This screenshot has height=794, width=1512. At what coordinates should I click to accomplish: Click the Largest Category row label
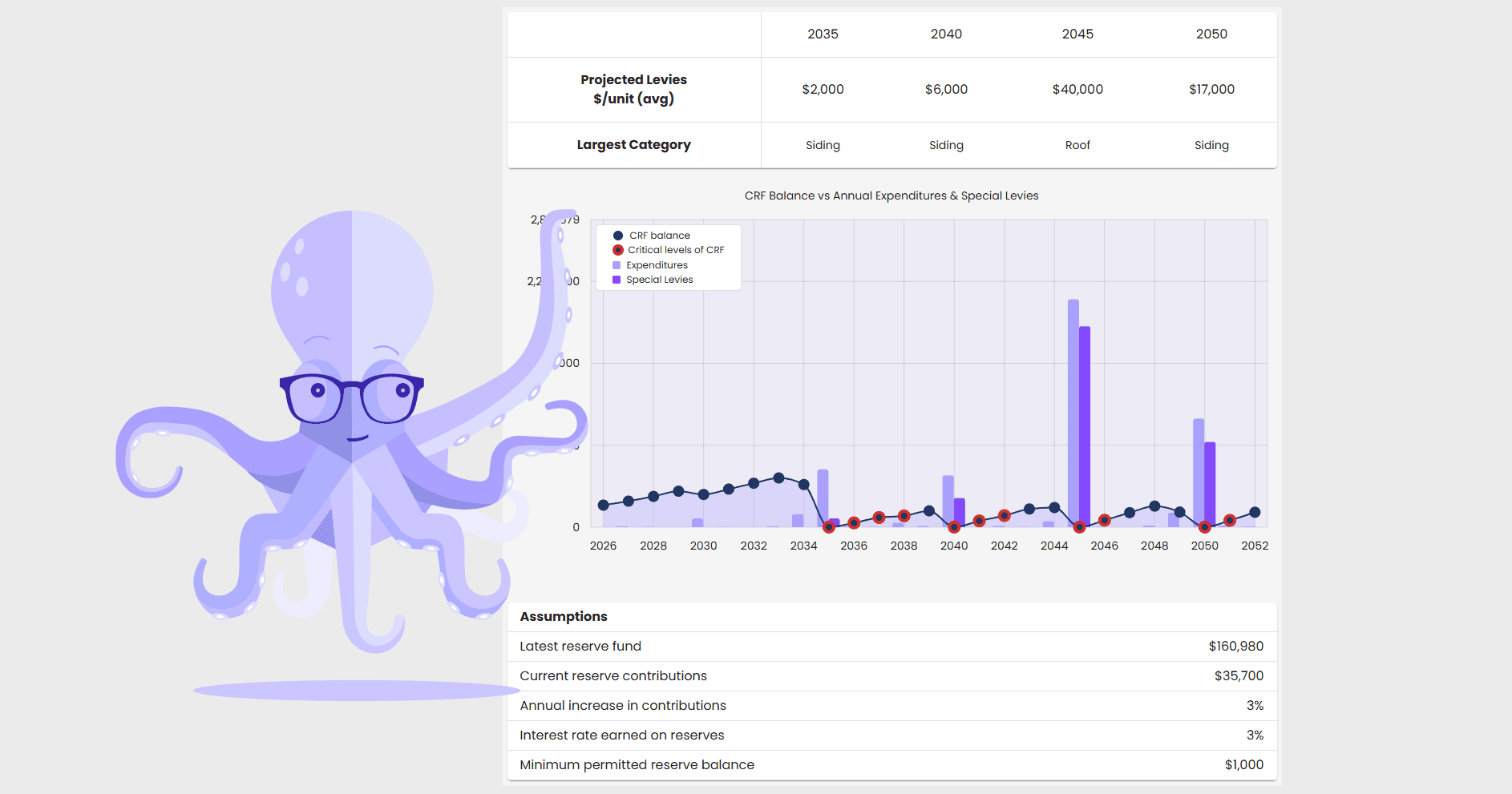(633, 145)
